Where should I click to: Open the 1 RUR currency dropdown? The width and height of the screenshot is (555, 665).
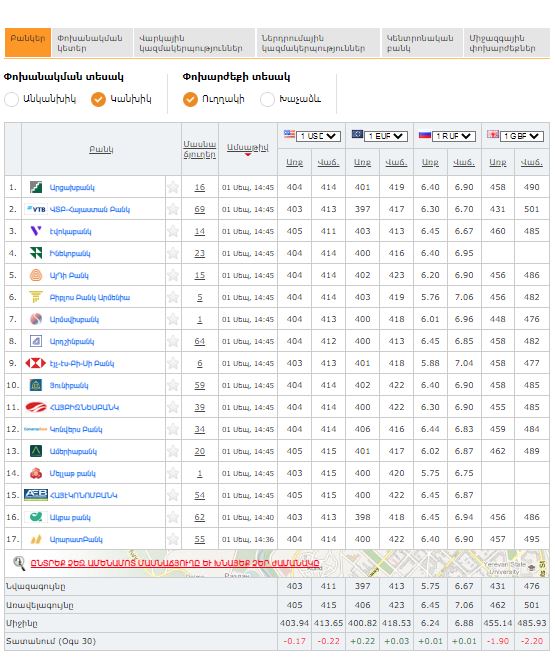[x=454, y=136]
